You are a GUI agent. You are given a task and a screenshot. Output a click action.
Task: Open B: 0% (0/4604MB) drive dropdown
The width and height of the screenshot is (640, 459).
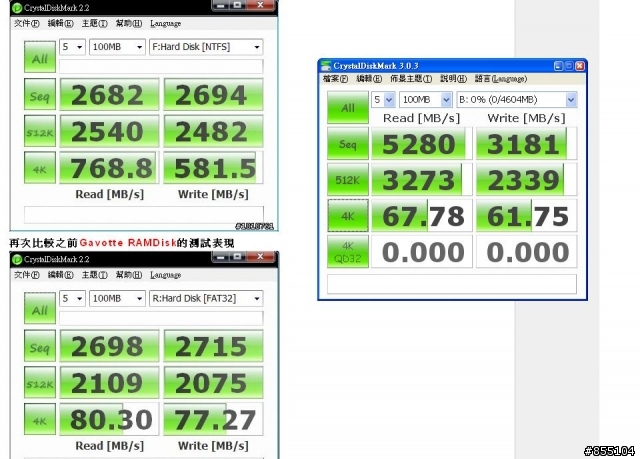pos(517,100)
